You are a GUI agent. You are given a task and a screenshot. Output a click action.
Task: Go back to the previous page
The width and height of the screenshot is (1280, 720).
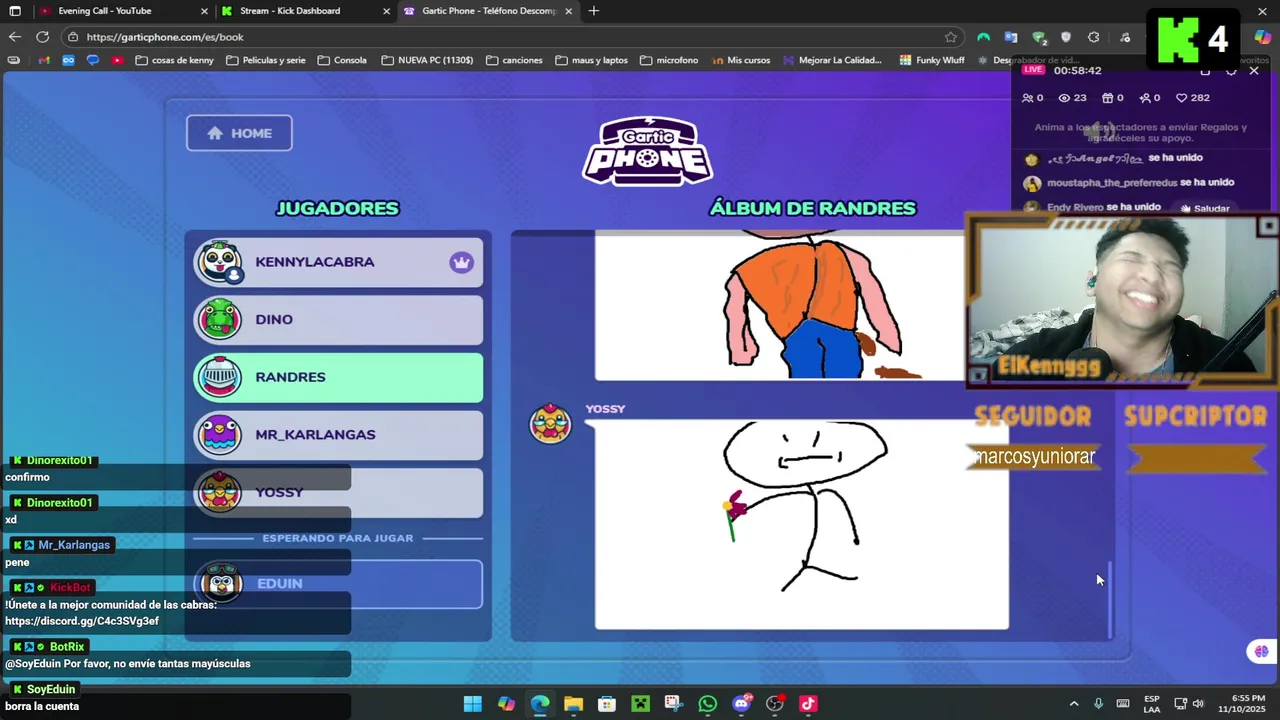pos(15,37)
